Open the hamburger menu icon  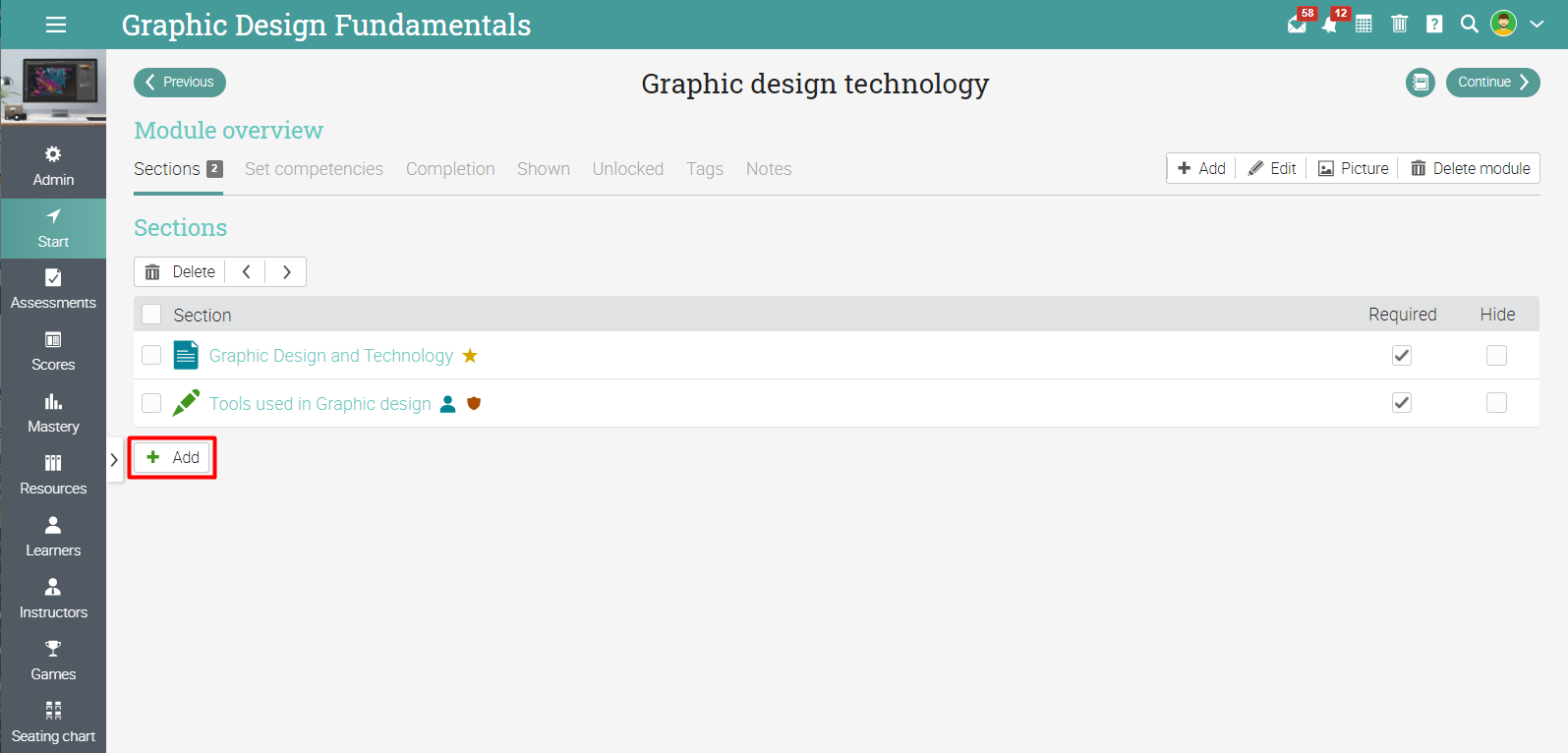coord(56,25)
